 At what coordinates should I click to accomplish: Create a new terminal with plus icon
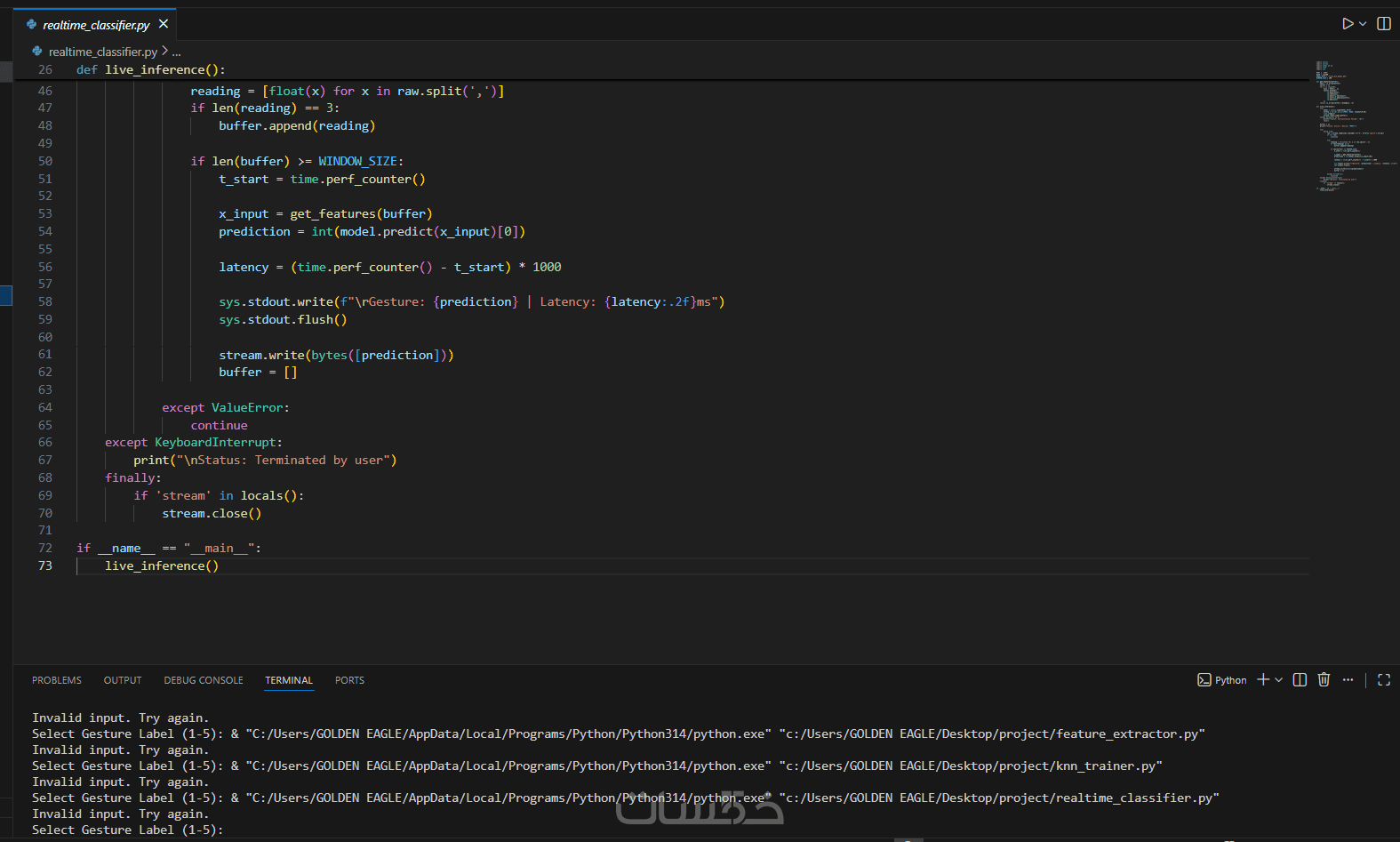[x=1262, y=679]
